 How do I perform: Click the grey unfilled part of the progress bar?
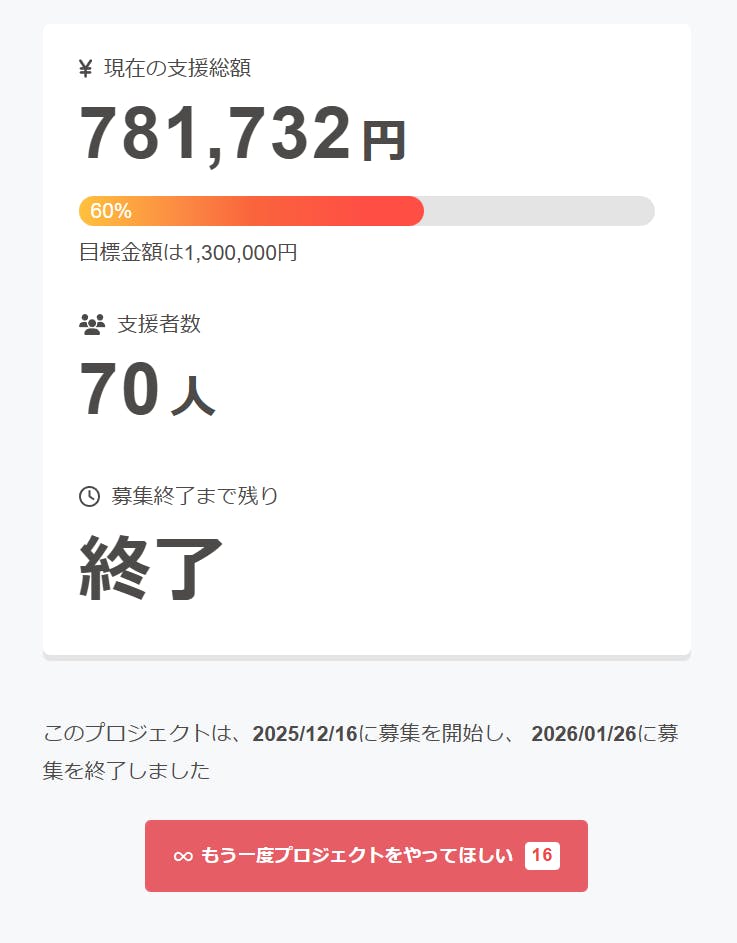pos(538,211)
